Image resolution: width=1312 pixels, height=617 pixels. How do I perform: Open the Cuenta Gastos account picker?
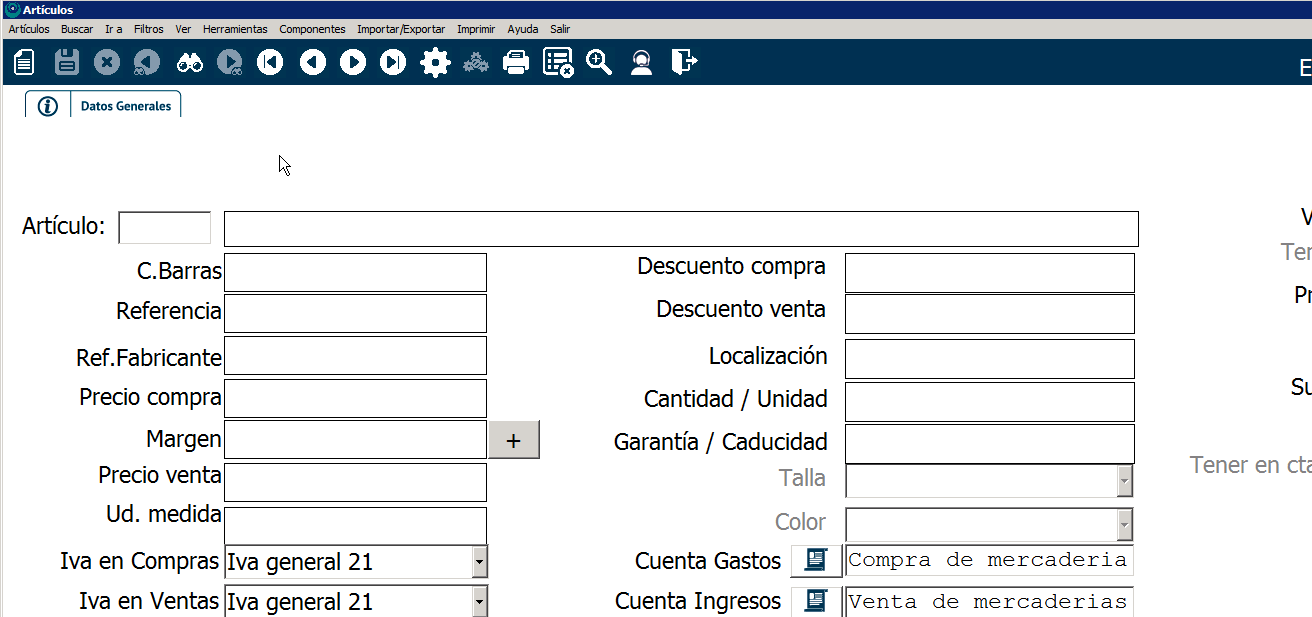click(x=816, y=561)
